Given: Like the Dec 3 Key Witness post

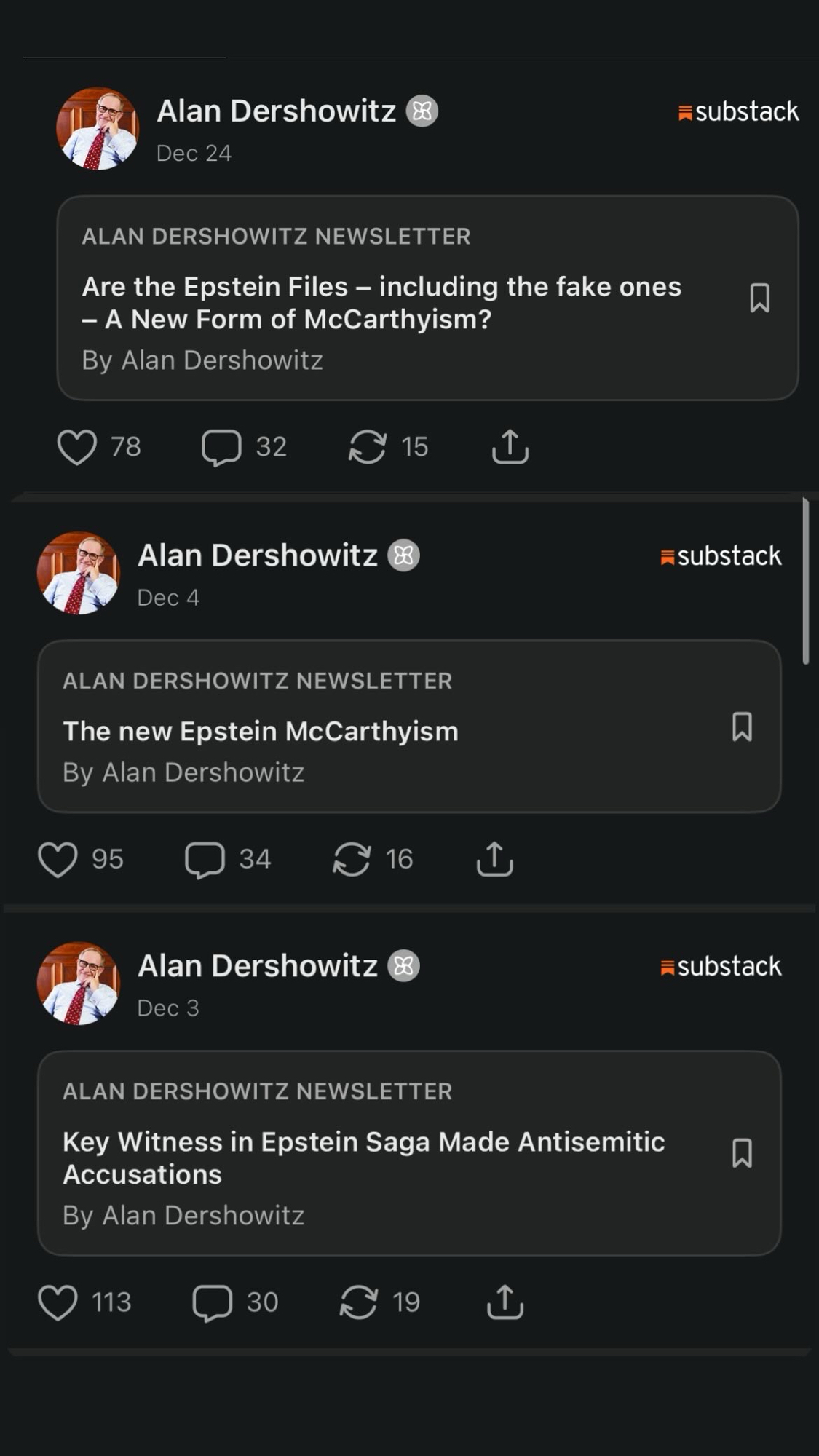Looking at the screenshot, I should coord(58,1302).
